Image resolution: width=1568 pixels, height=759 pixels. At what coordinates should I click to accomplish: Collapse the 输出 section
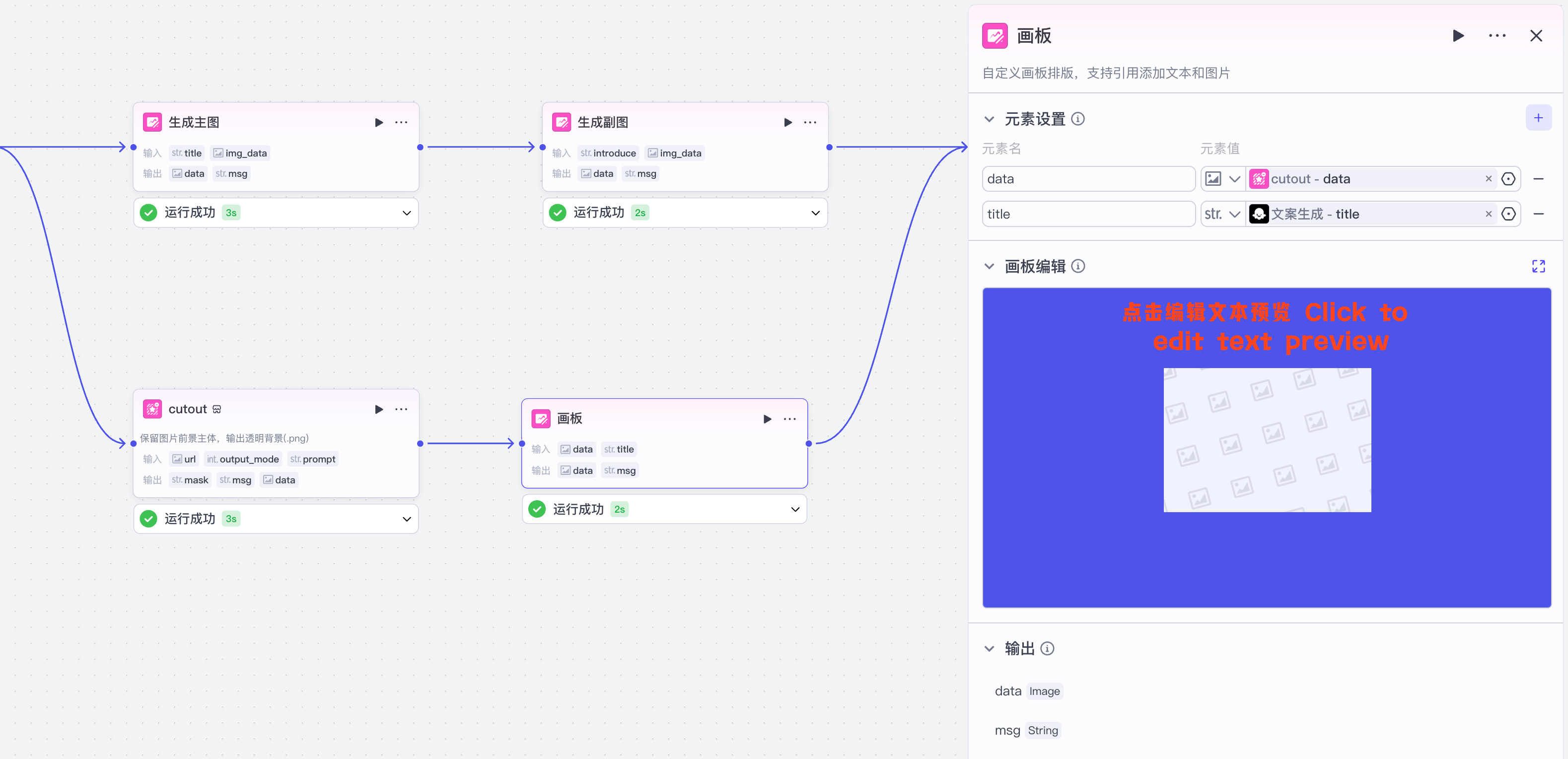click(989, 649)
